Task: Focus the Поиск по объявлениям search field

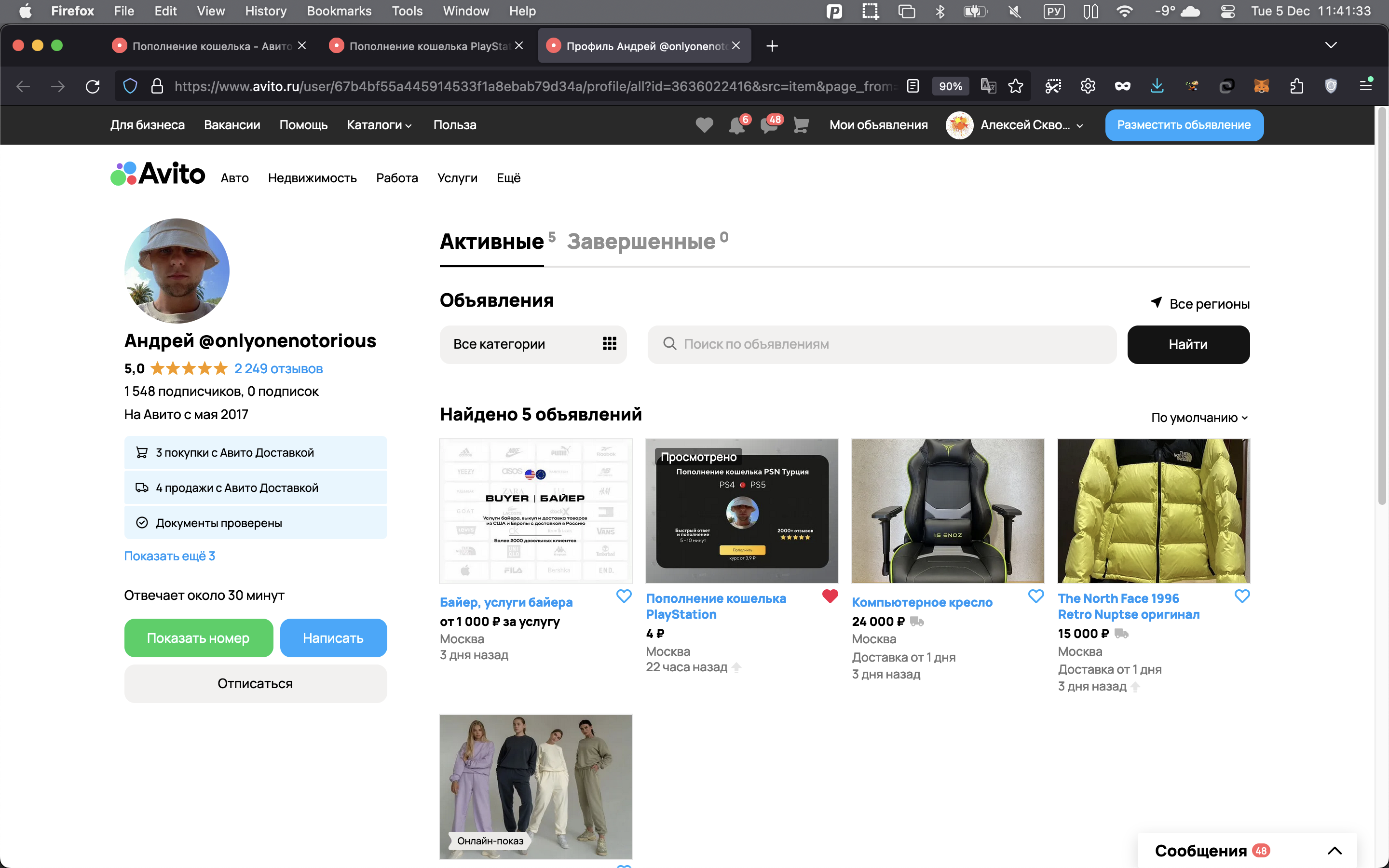Action: click(890, 344)
